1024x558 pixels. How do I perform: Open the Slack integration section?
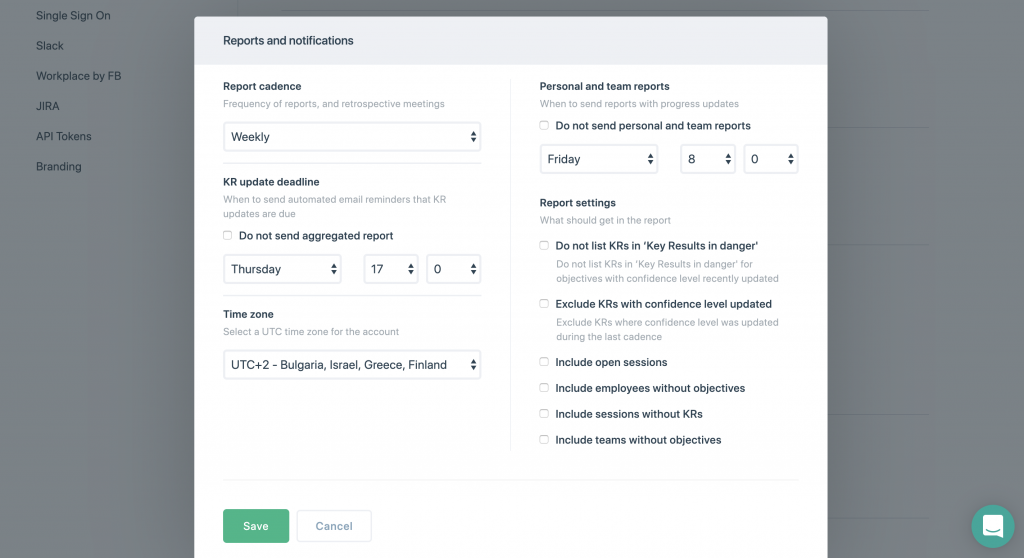point(50,46)
